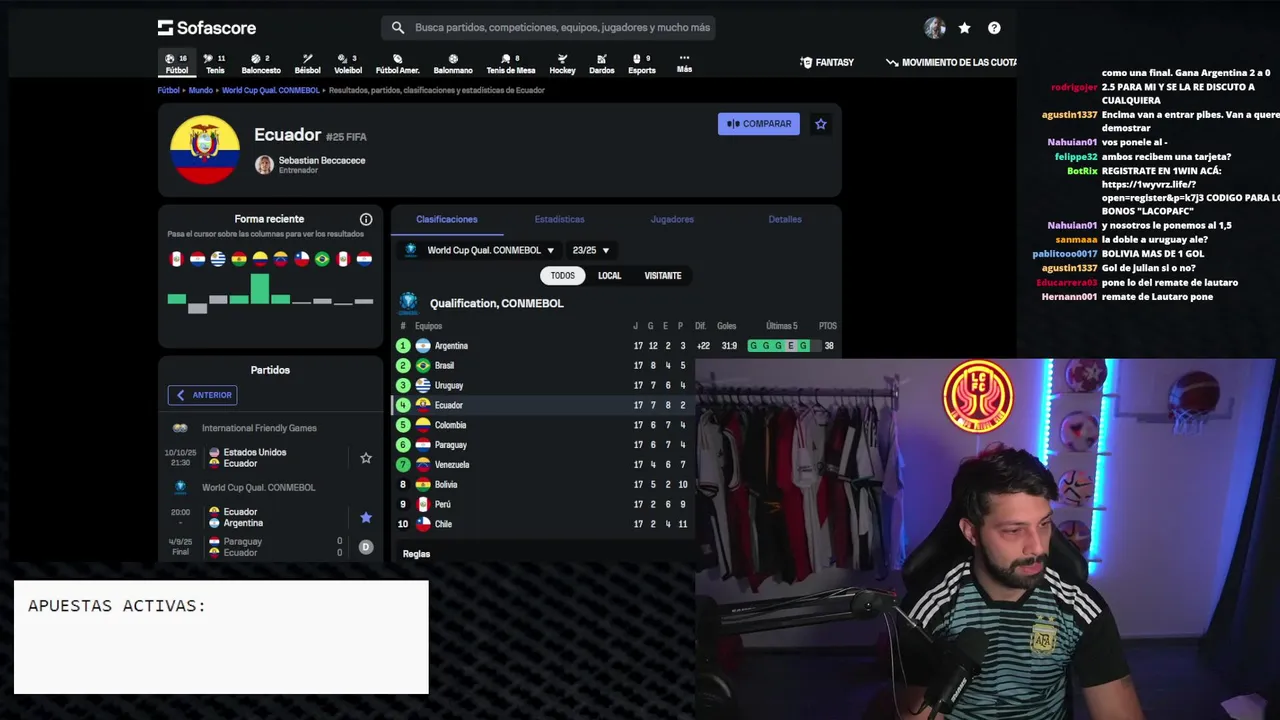Go to previous matches with Anterior
The image size is (1280, 720).
(x=203, y=395)
